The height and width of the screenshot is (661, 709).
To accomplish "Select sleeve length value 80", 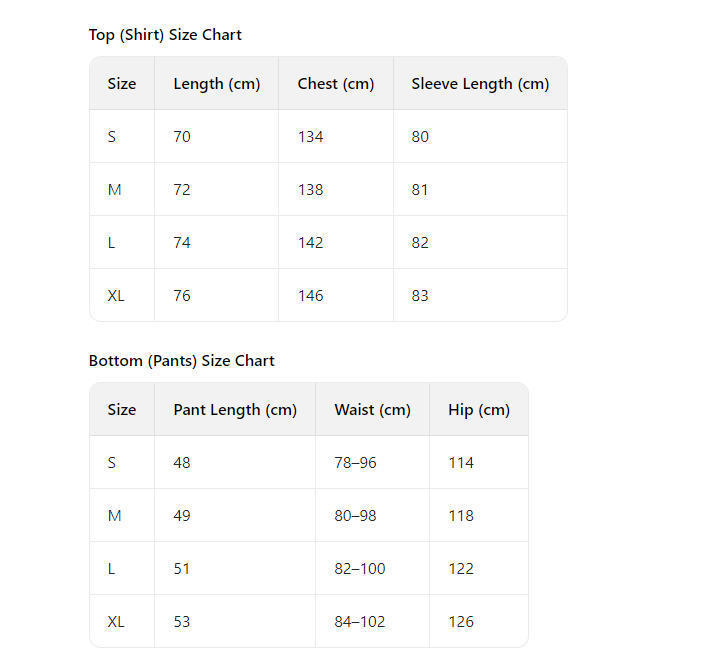I will point(420,137).
